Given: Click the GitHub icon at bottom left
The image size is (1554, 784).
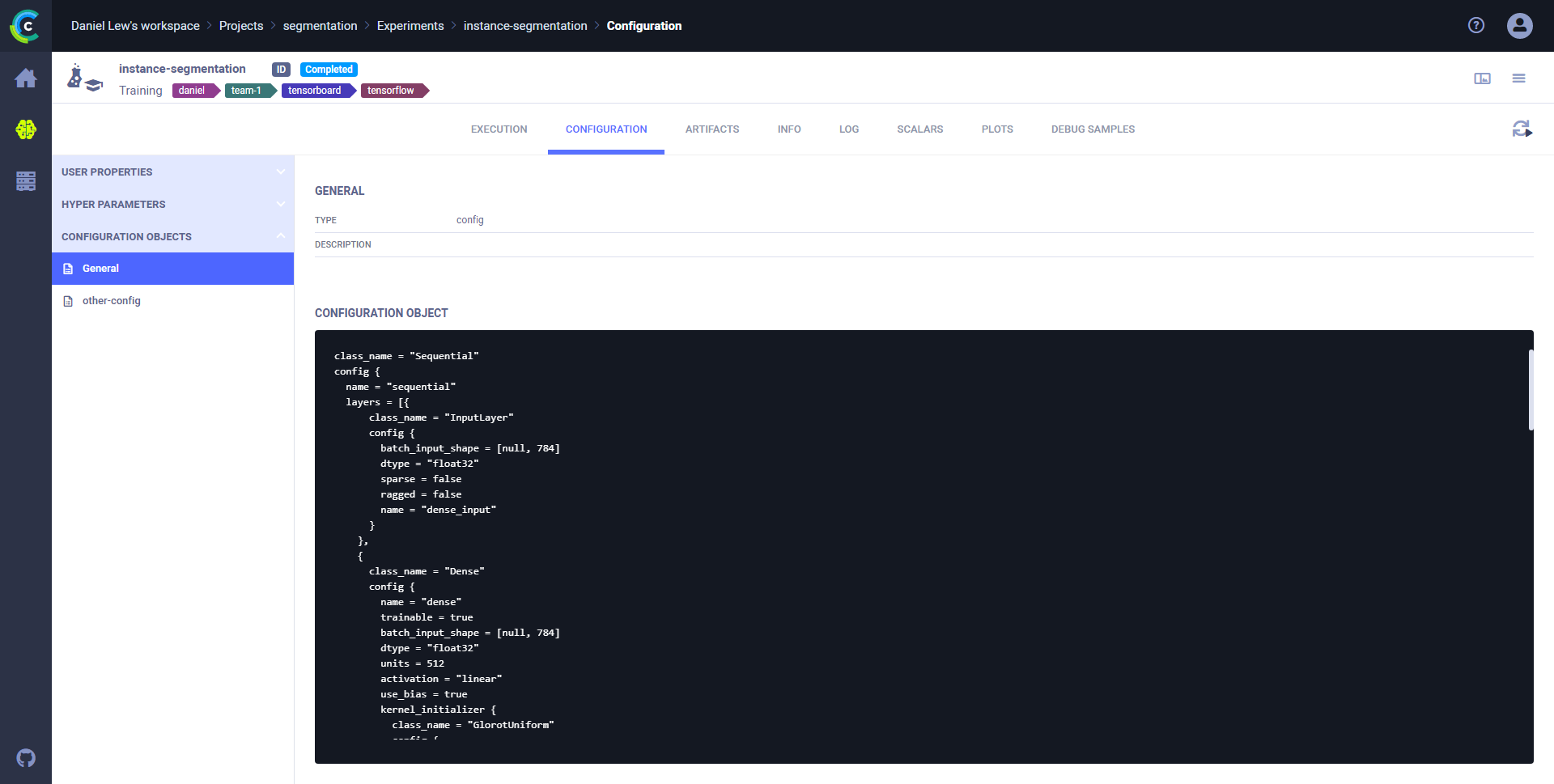Looking at the screenshot, I should [26, 758].
